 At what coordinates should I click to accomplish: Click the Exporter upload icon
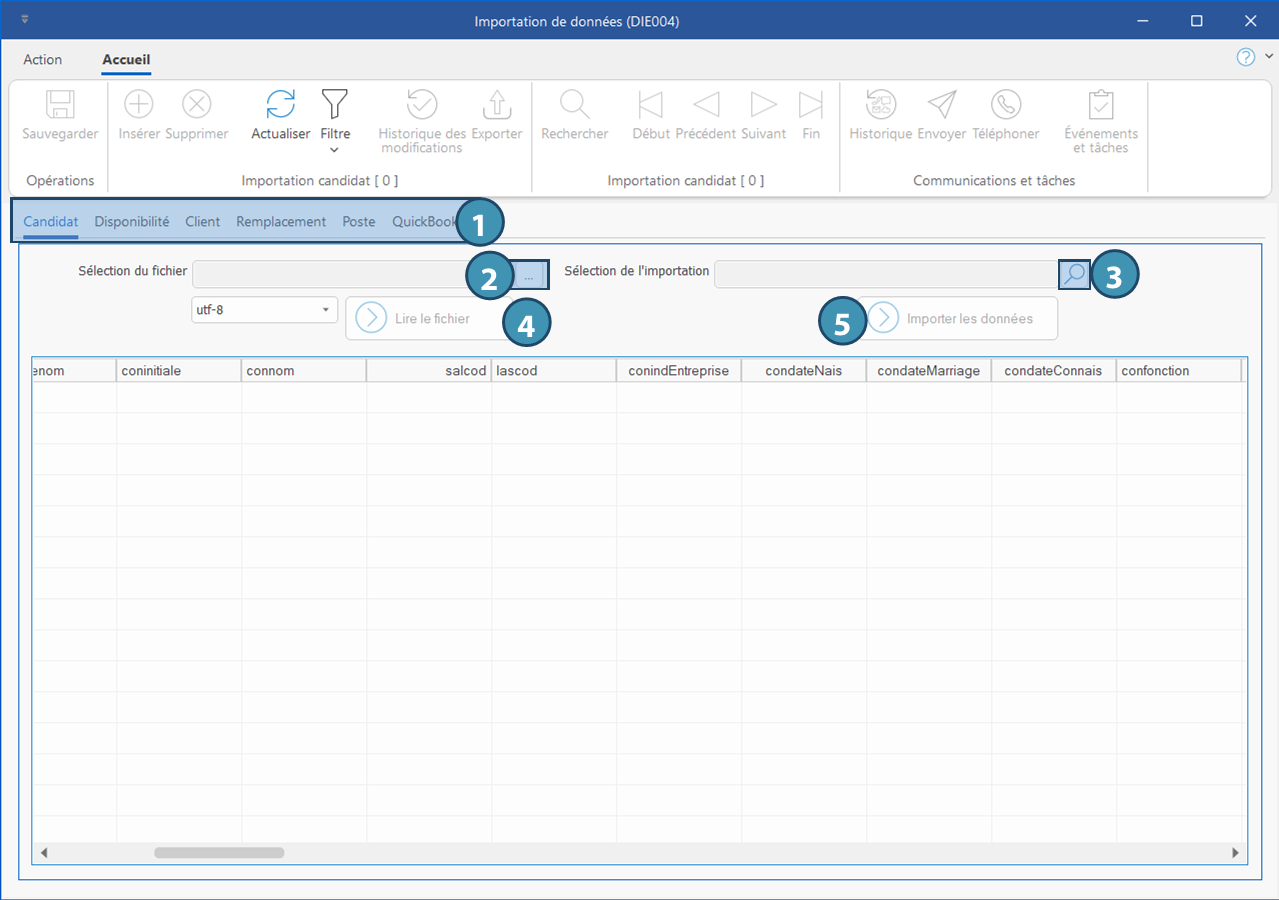[x=496, y=104]
